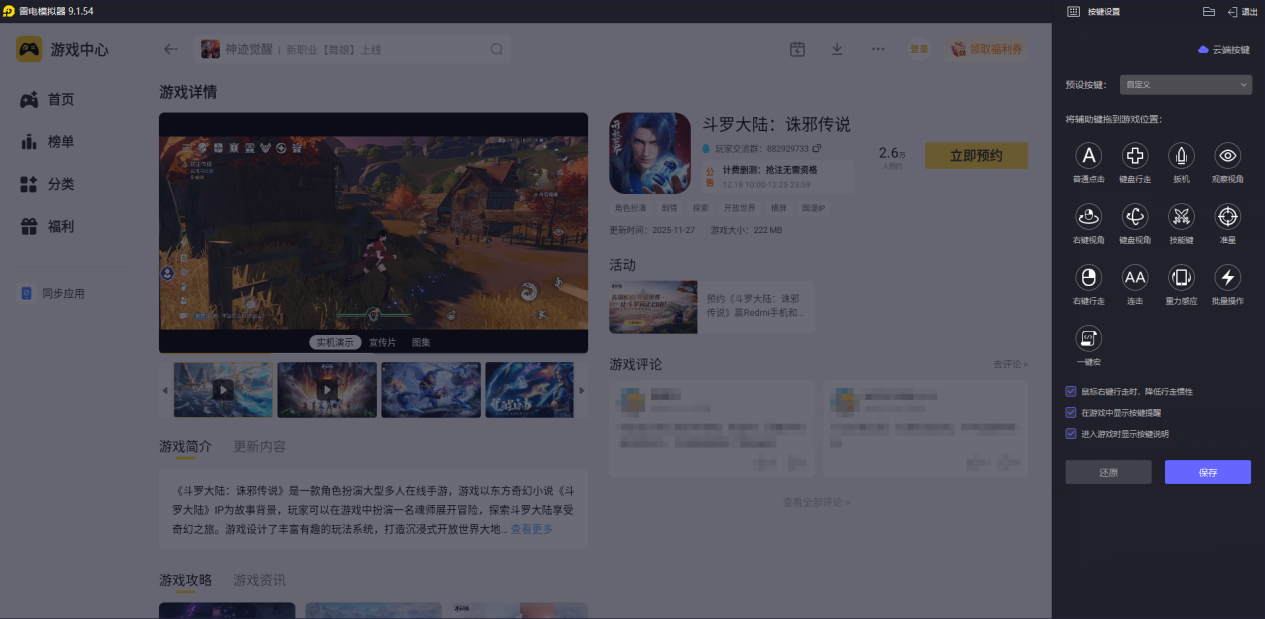Select the 键盘视角 keyboard view icon
The image size is (1265, 619).
1135,216
